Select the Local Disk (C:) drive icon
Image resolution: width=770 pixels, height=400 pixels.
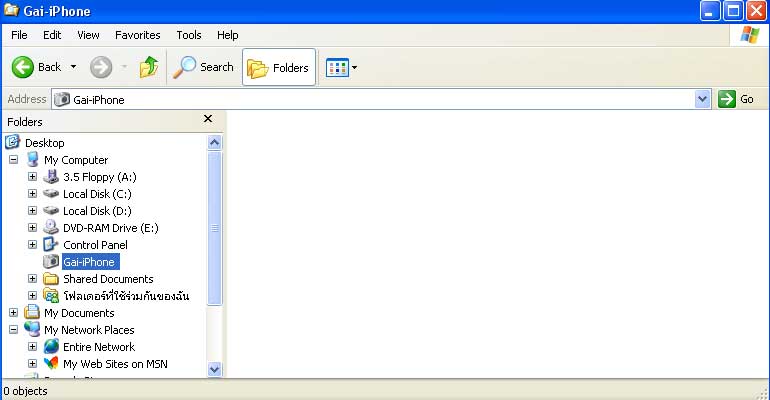coord(51,193)
